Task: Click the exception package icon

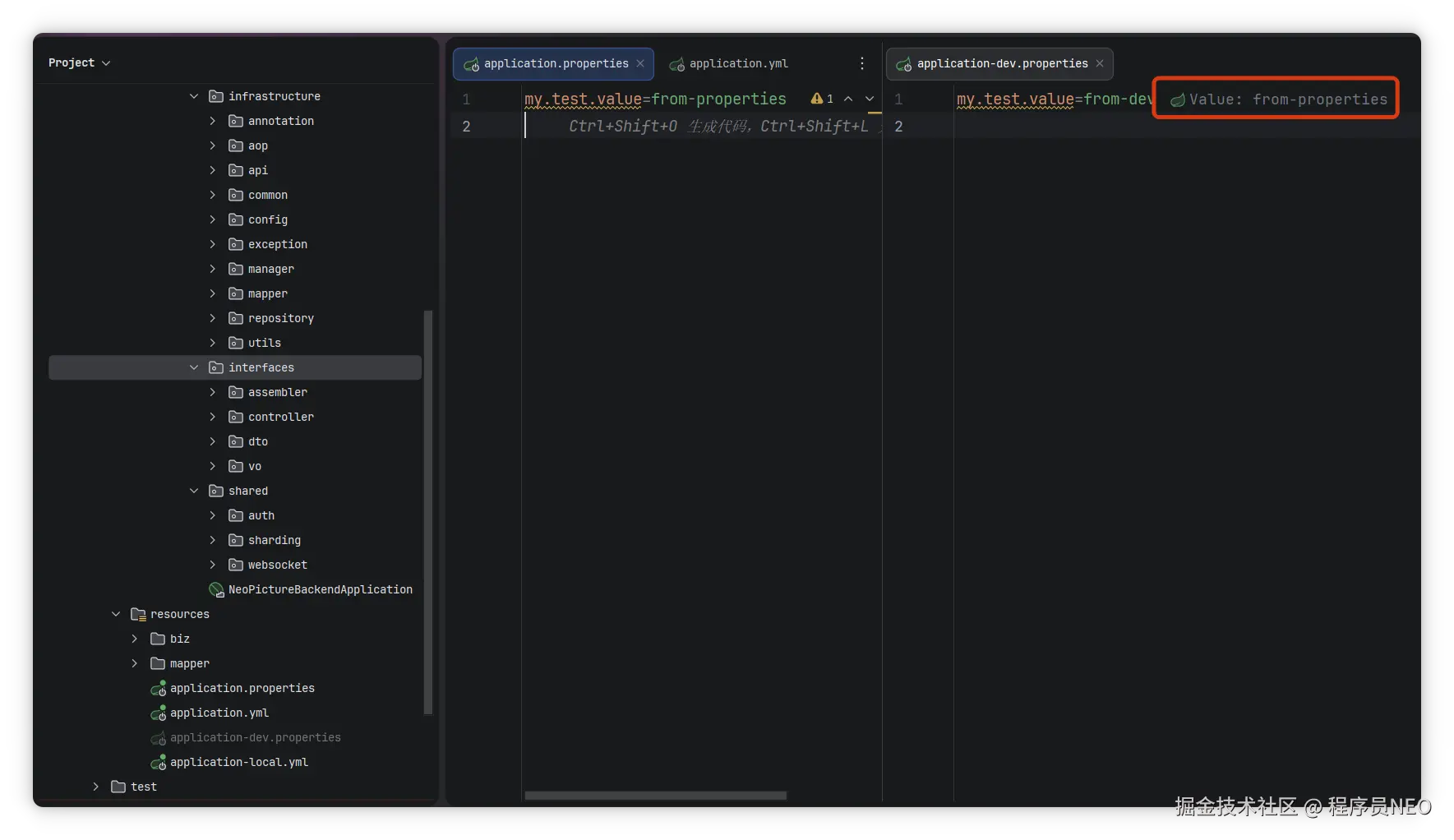Action: click(236, 244)
